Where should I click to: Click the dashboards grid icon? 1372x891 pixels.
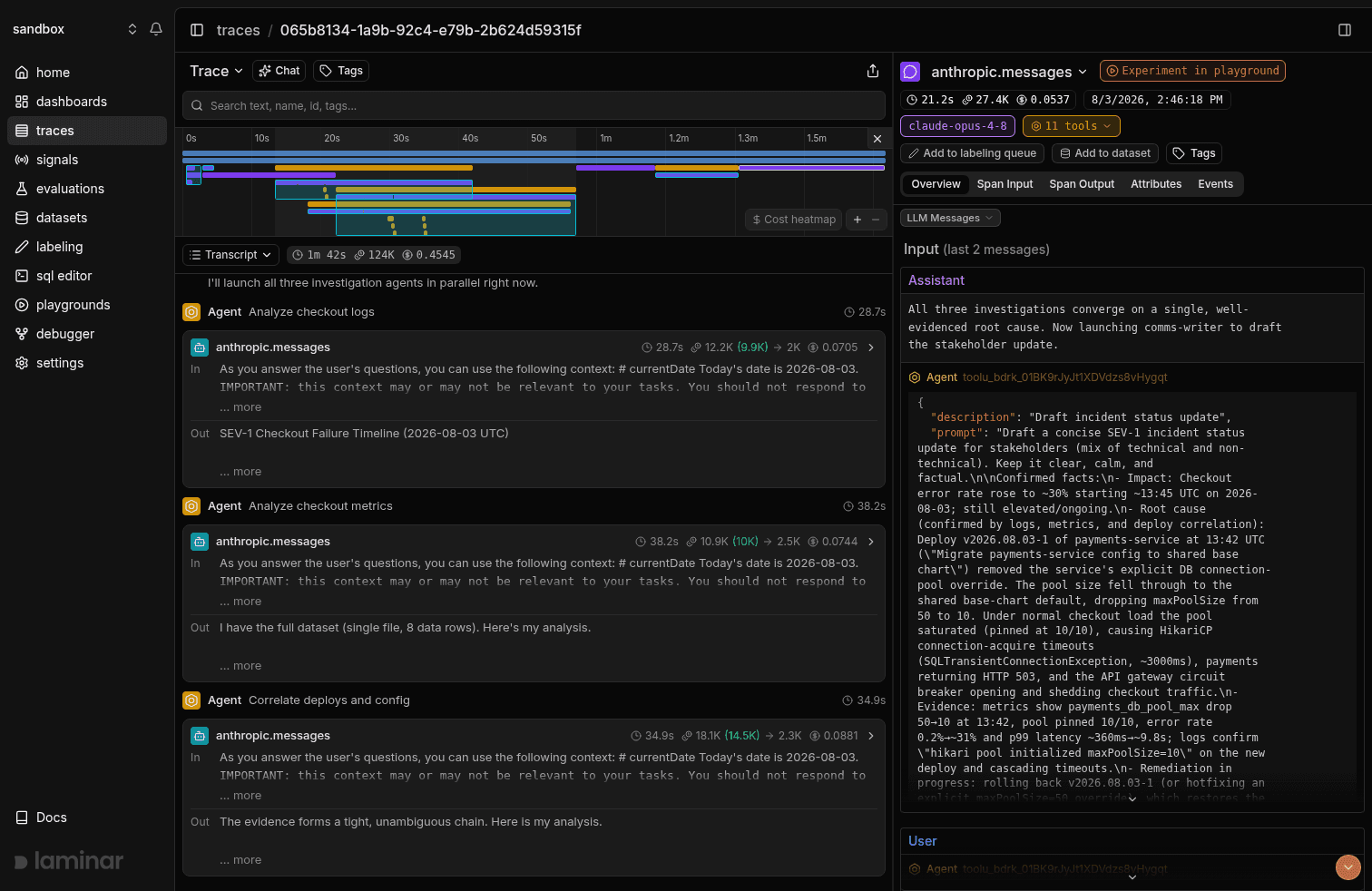pos(22,102)
